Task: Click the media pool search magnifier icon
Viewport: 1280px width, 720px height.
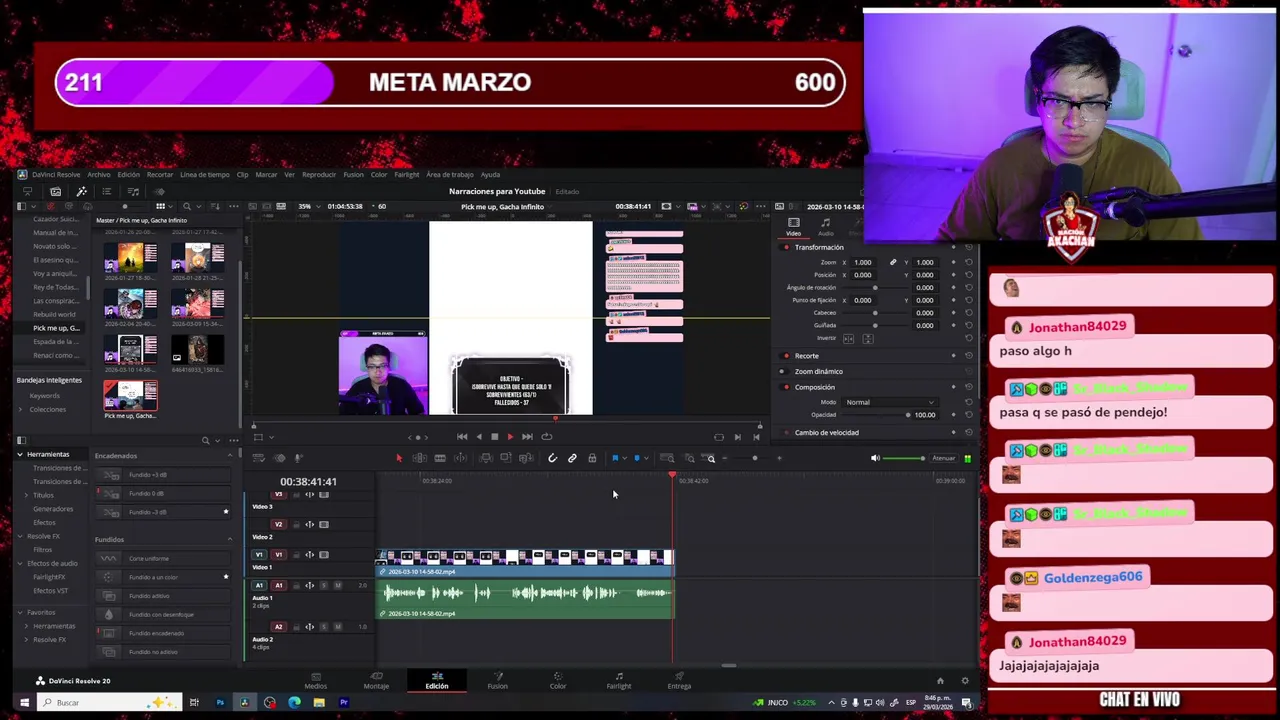Action: pos(187,206)
